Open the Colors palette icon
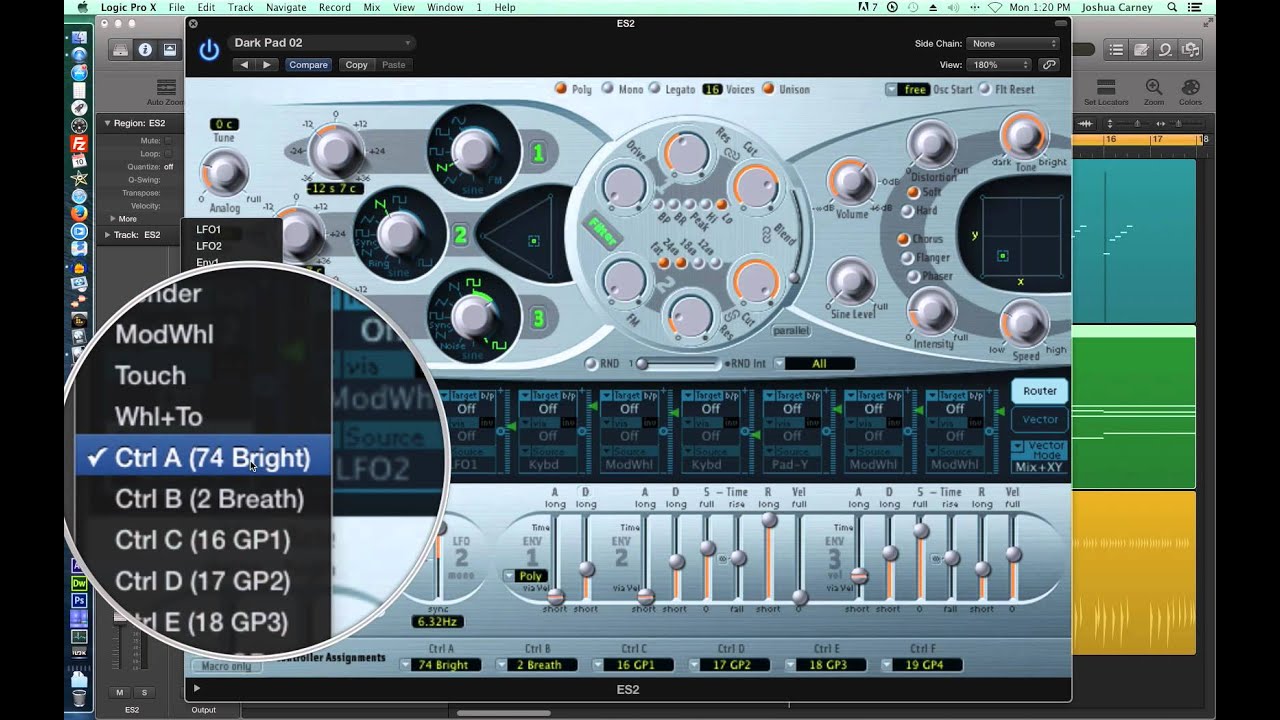This screenshot has width=1280, height=720. point(1190,88)
